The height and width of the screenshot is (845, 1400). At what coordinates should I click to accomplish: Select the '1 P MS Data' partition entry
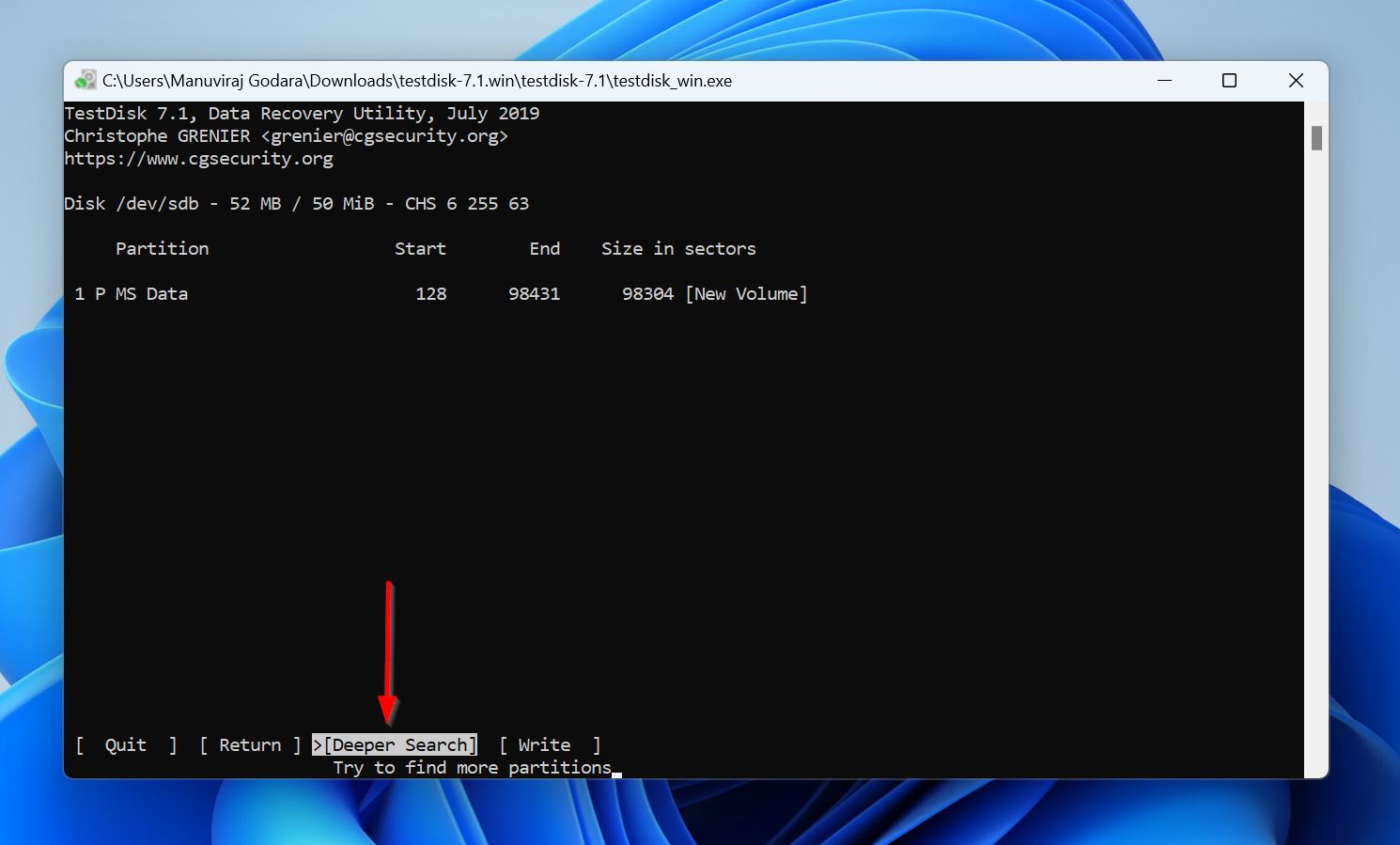point(132,293)
